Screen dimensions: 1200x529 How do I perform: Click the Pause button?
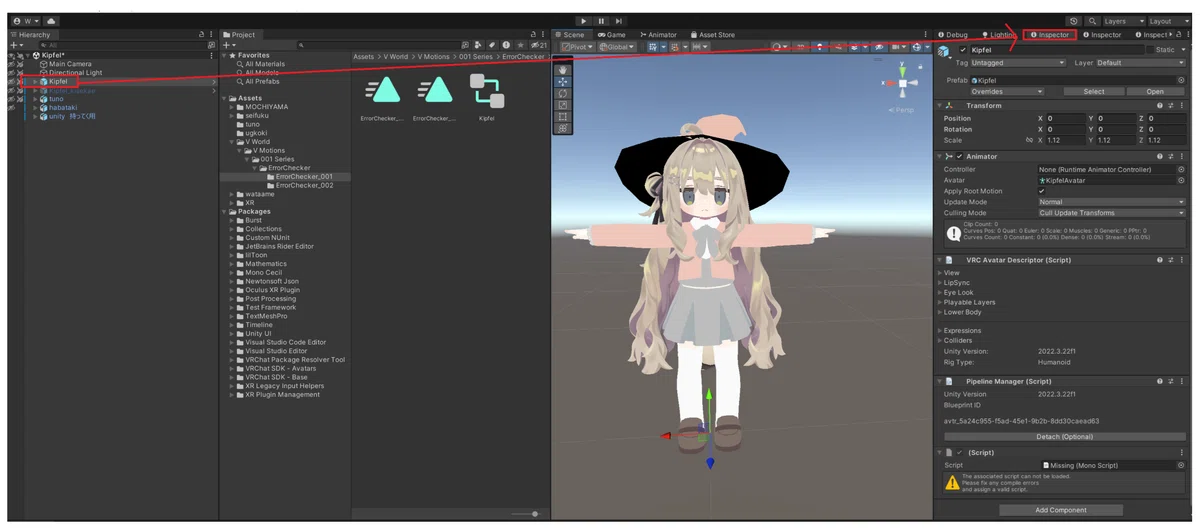tap(602, 21)
